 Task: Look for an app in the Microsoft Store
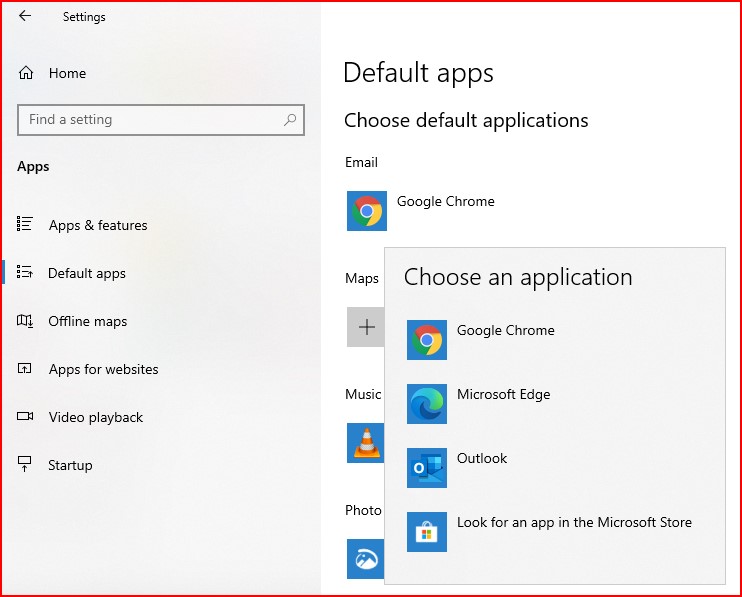pyautogui.click(x=574, y=522)
